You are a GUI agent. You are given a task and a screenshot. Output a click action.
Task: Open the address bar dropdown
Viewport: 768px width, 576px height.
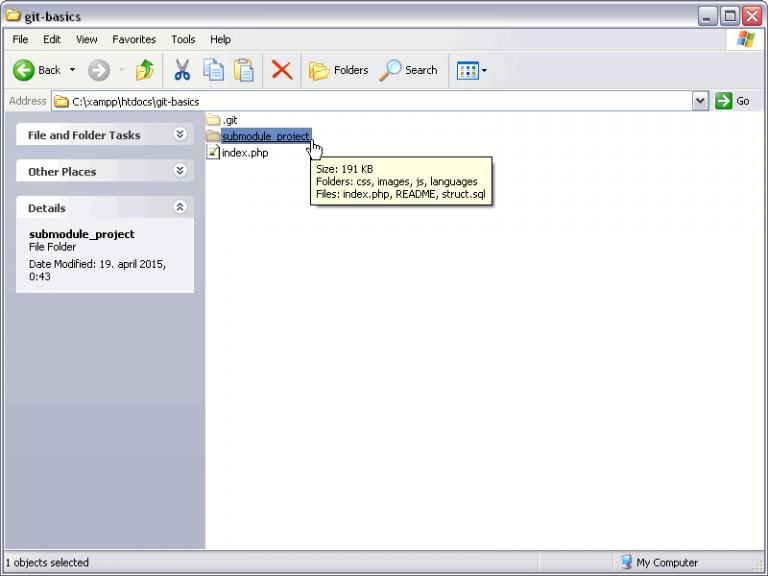(x=700, y=101)
